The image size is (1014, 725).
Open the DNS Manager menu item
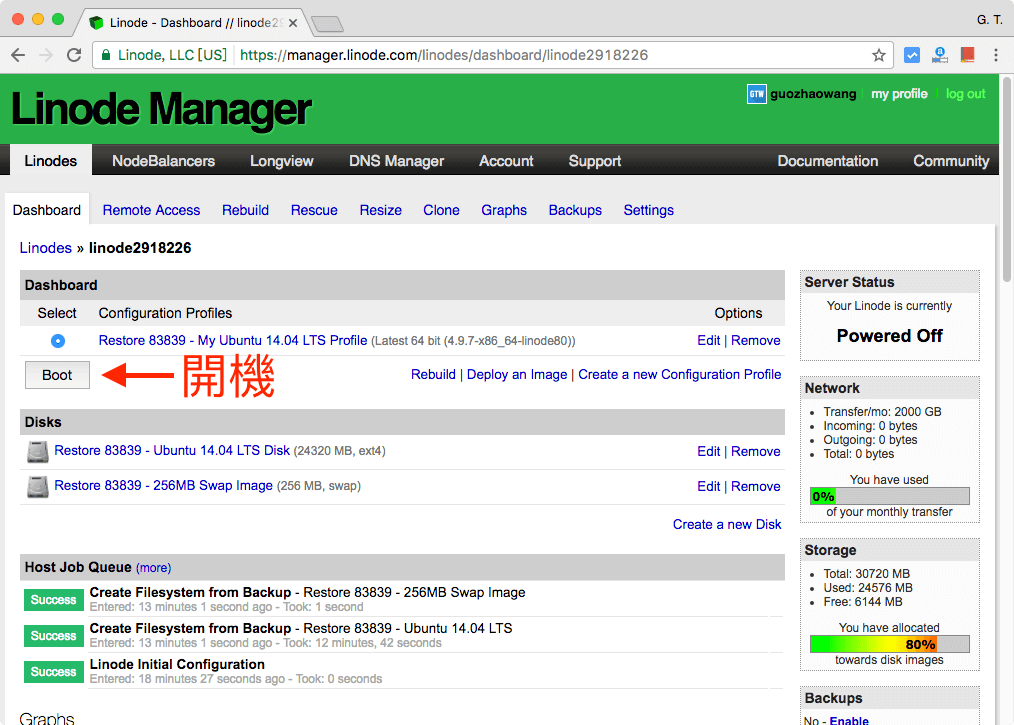396,161
